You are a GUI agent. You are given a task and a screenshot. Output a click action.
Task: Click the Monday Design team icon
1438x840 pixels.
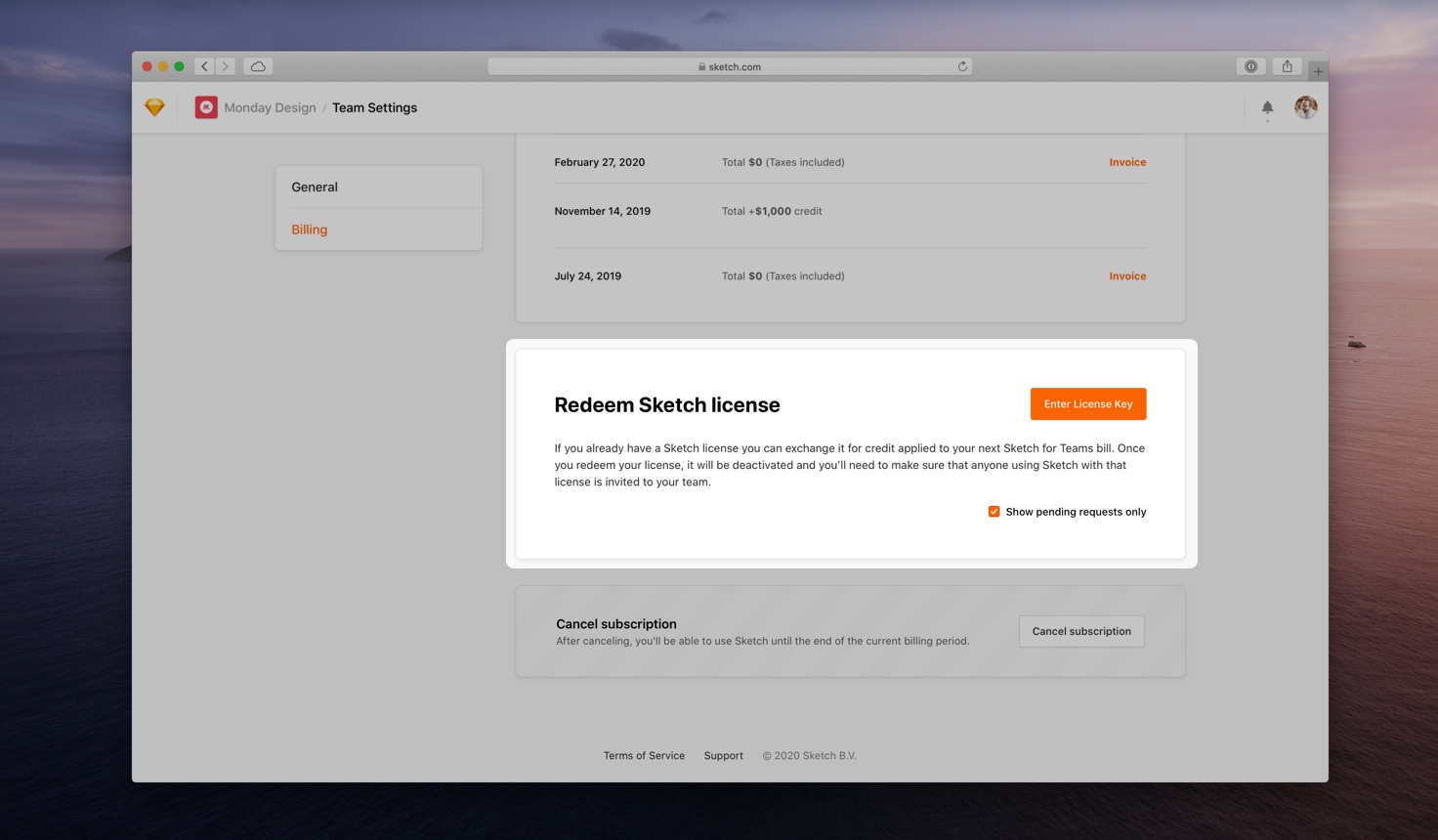pos(206,107)
